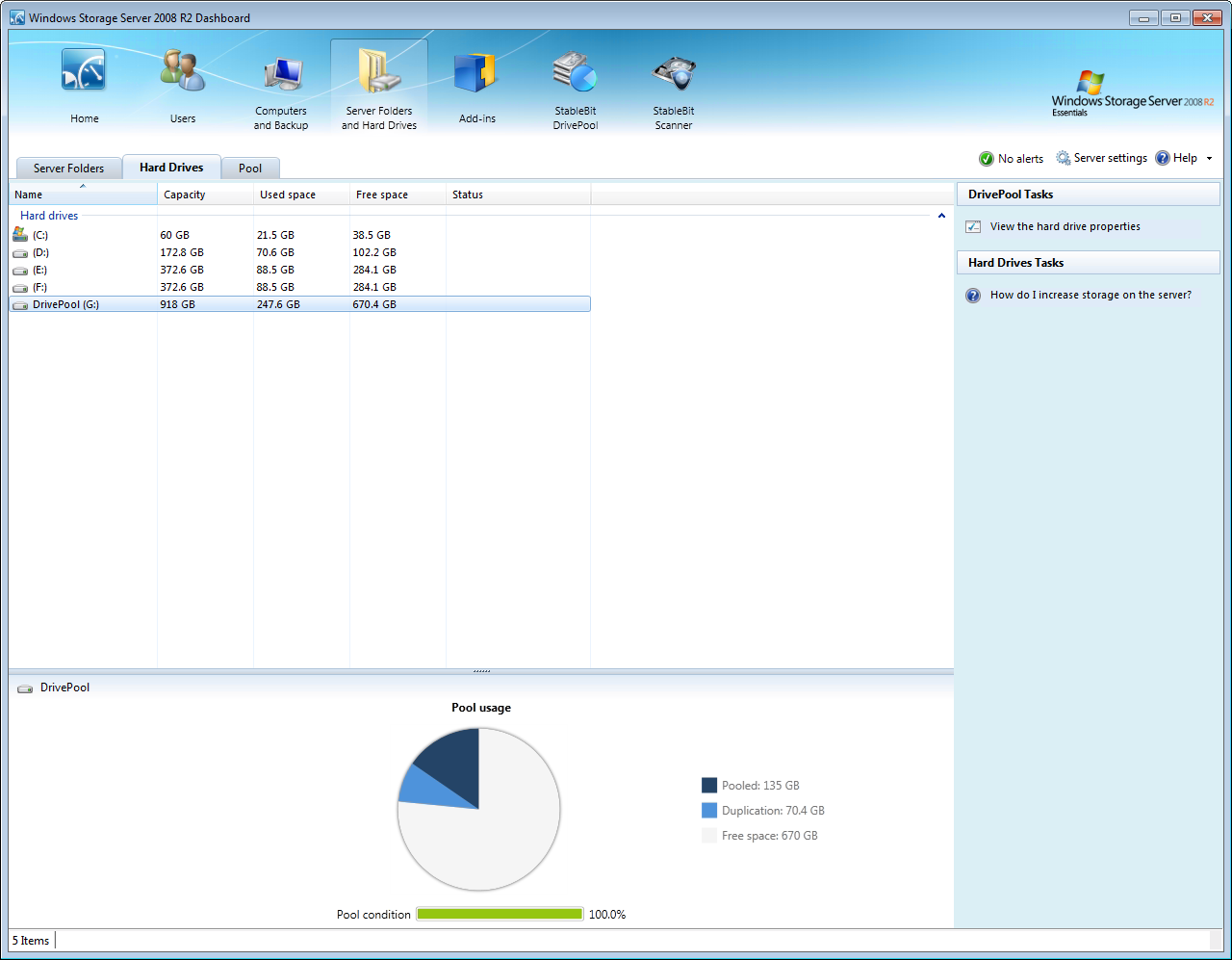Click the 918 GB capacity value

pos(177,304)
